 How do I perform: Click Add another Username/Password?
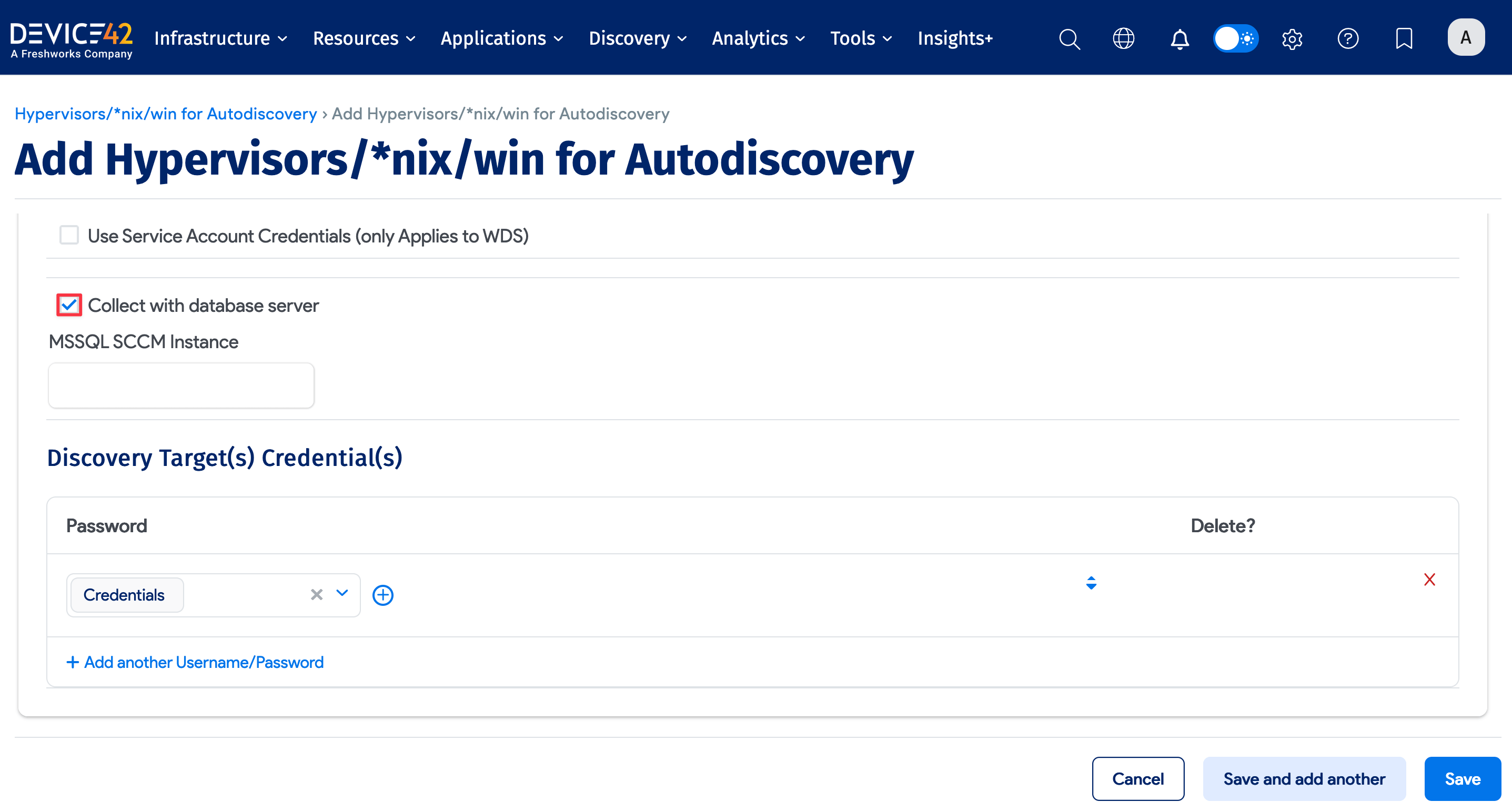tap(194, 662)
